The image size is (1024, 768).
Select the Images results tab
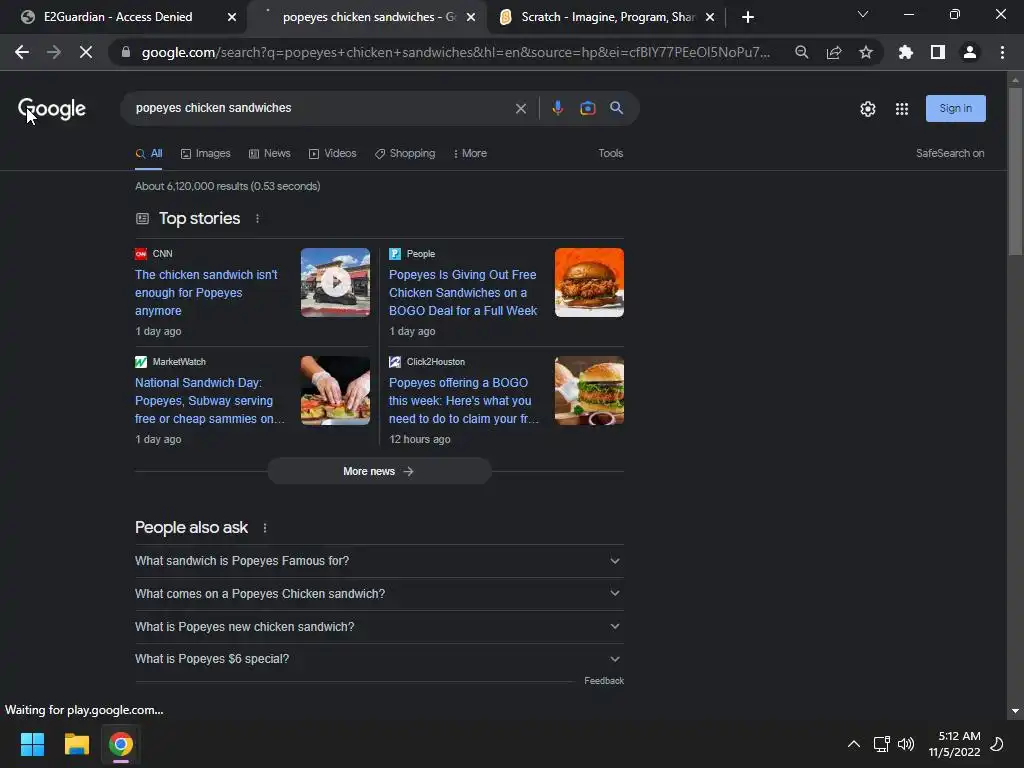206,153
